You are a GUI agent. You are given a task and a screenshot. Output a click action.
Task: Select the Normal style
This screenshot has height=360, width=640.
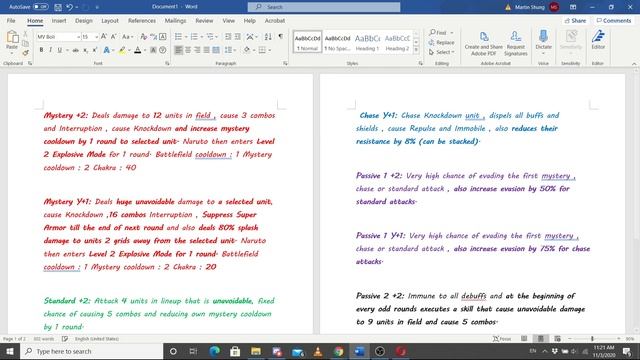tap(307, 42)
